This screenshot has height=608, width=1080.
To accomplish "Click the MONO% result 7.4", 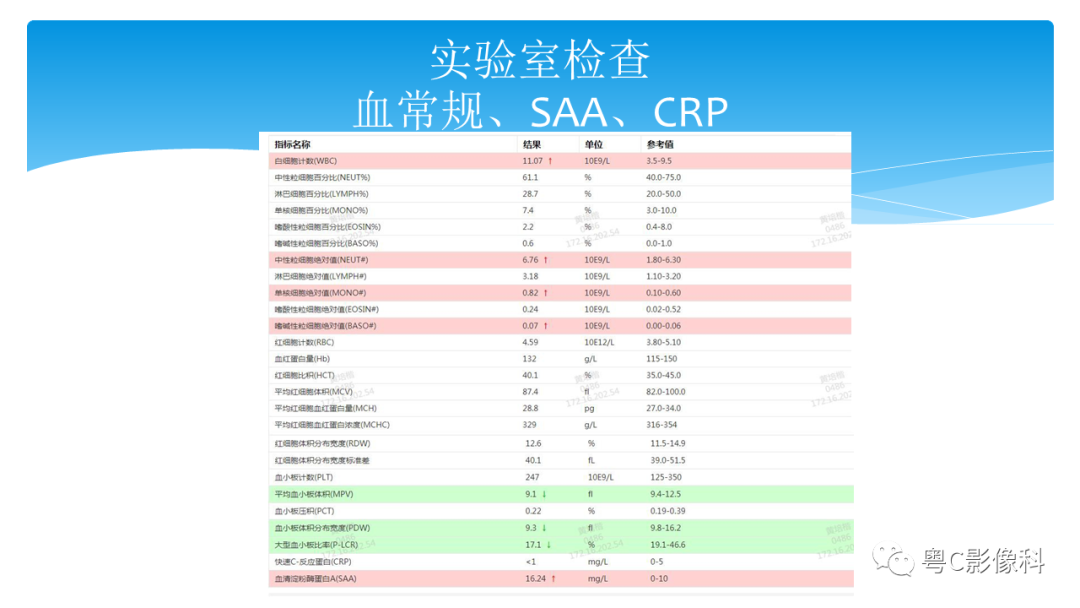I will click(x=528, y=211).
